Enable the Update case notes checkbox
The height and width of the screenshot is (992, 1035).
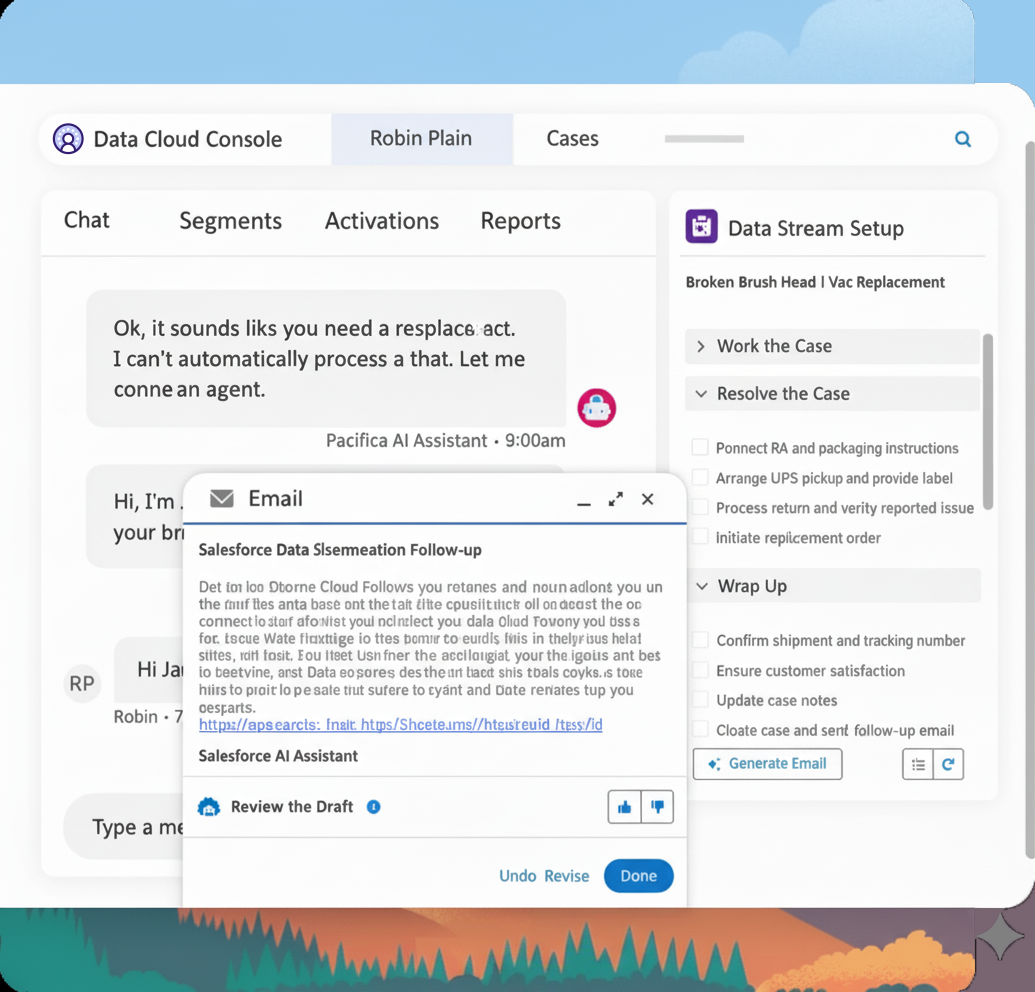pyautogui.click(x=700, y=701)
